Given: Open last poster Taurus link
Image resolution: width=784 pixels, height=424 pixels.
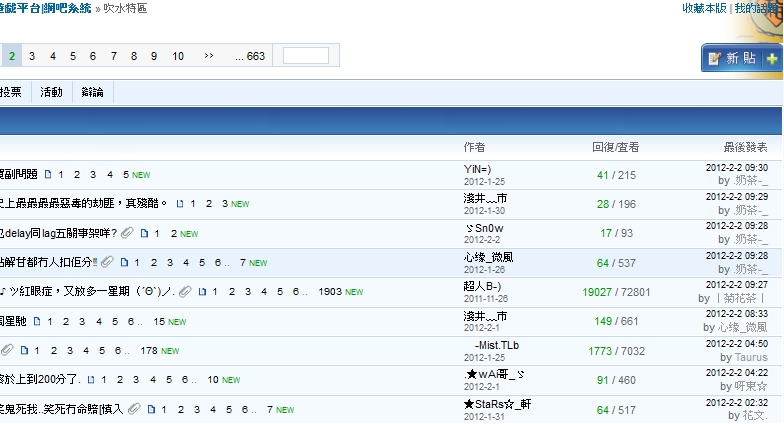Looking at the screenshot, I should click(750, 358).
